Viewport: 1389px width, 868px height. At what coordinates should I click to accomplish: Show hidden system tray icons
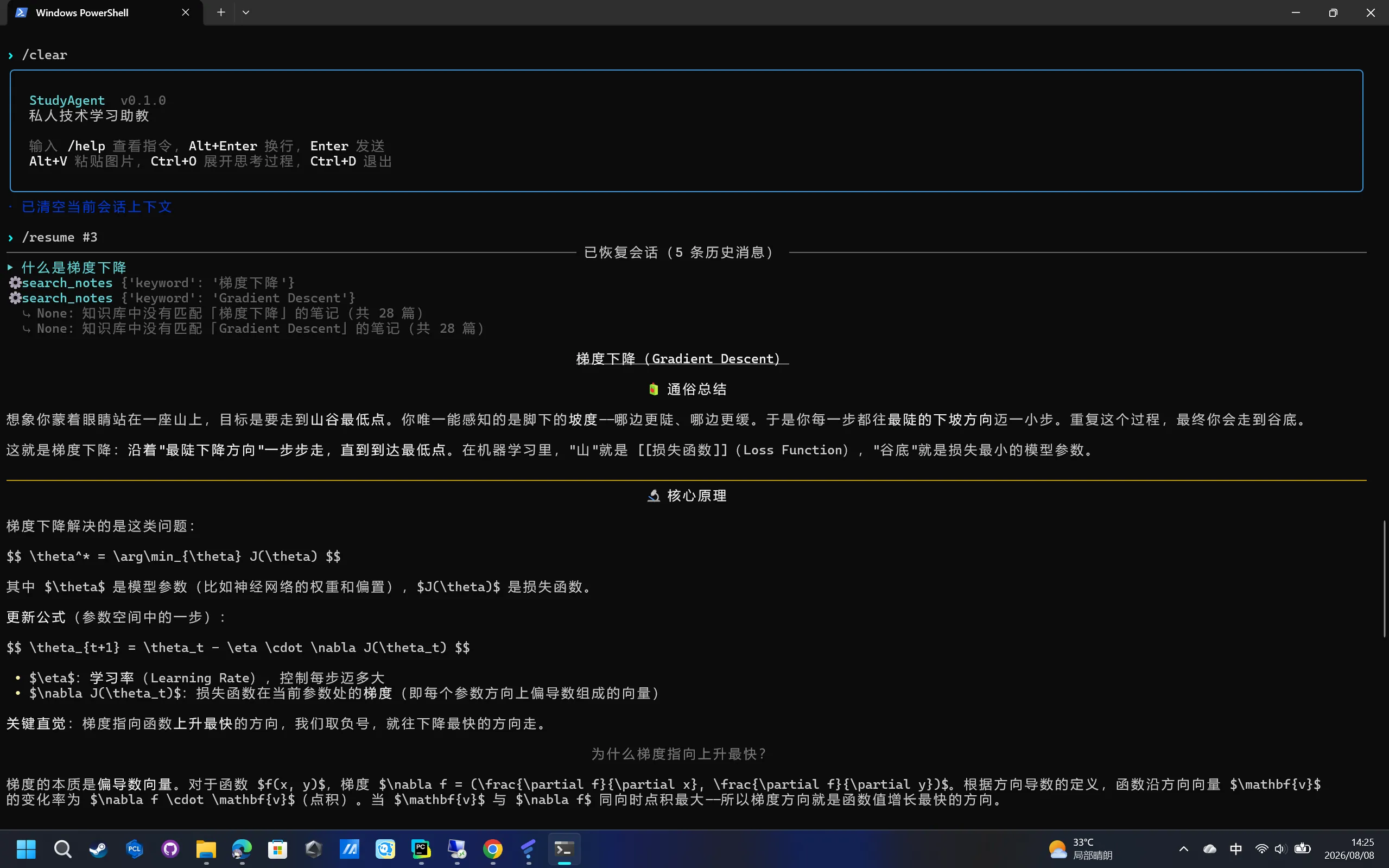click(1183, 848)
